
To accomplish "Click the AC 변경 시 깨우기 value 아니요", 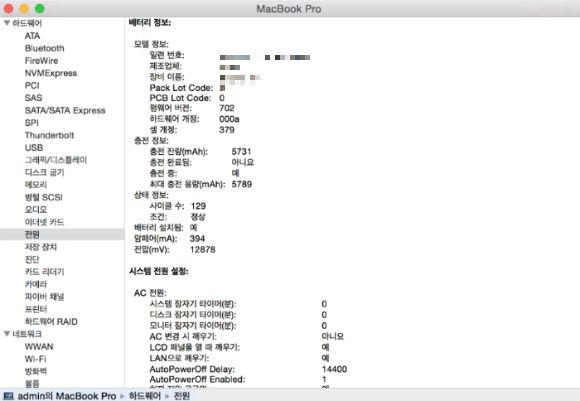I will [333, 337].
